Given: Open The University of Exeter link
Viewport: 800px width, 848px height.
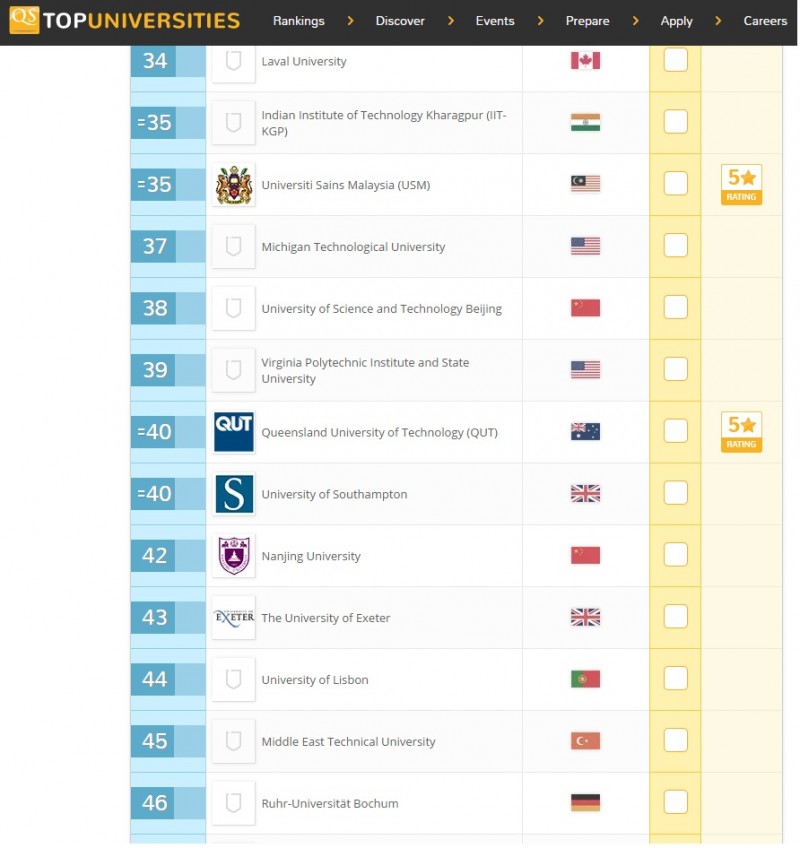Looking at the screenshot, I should click(326, 618).
